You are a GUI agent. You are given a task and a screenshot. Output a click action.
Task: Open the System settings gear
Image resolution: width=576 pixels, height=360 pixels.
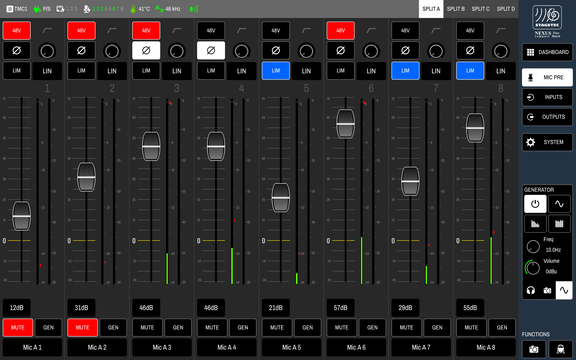[x=547, y=142]
